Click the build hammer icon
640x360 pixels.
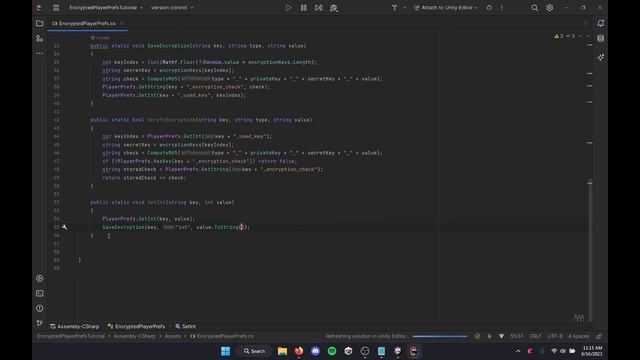(394, 8)
